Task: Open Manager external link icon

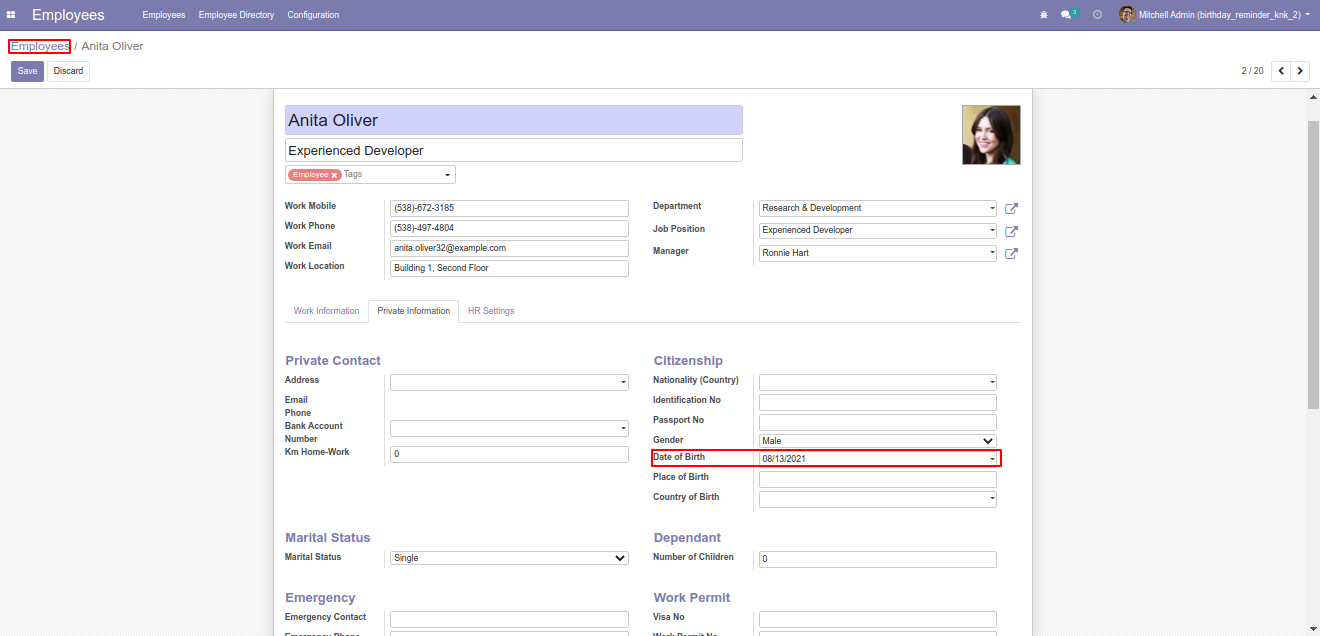Action: [x=1011, y=254]
